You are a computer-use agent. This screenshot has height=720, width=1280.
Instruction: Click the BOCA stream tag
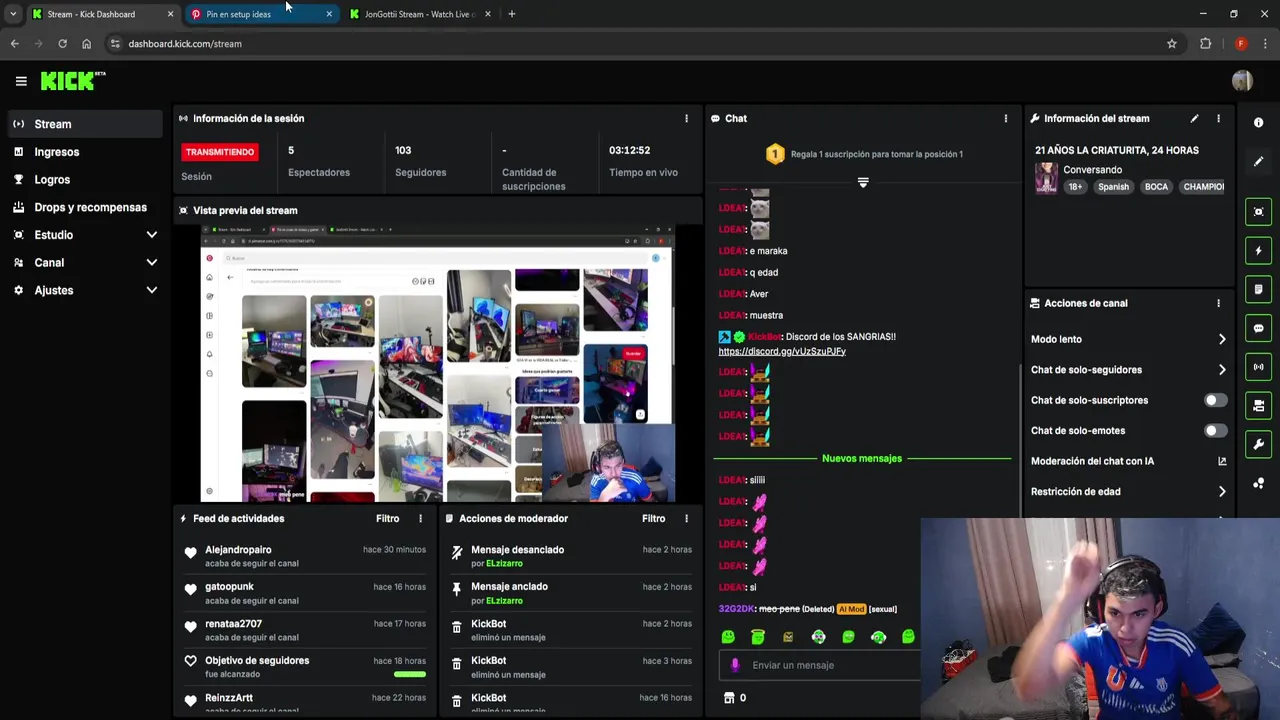click(x=1156, y=187)
